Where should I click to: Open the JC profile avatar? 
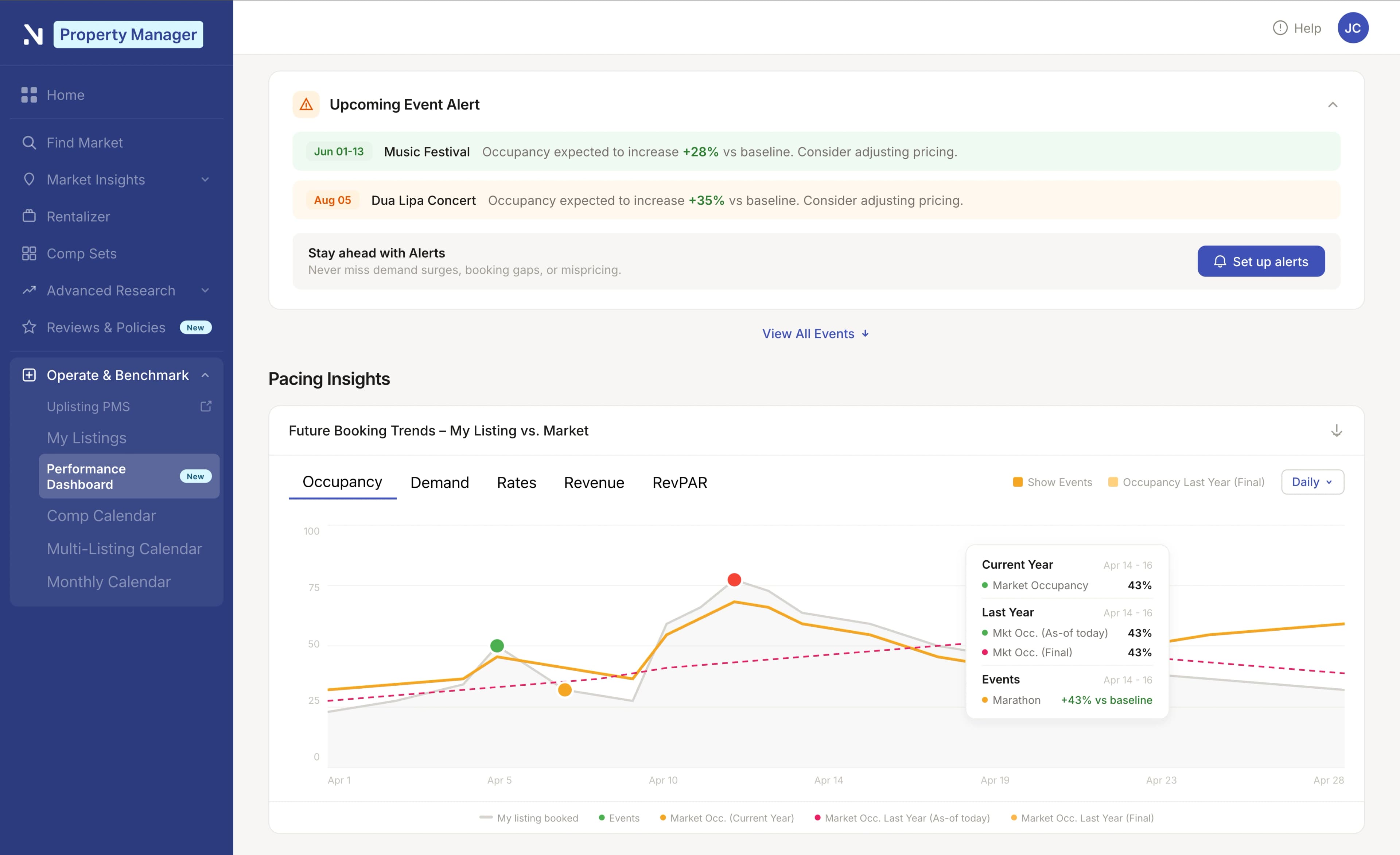pyautogui.click(x=1353, y=27)
